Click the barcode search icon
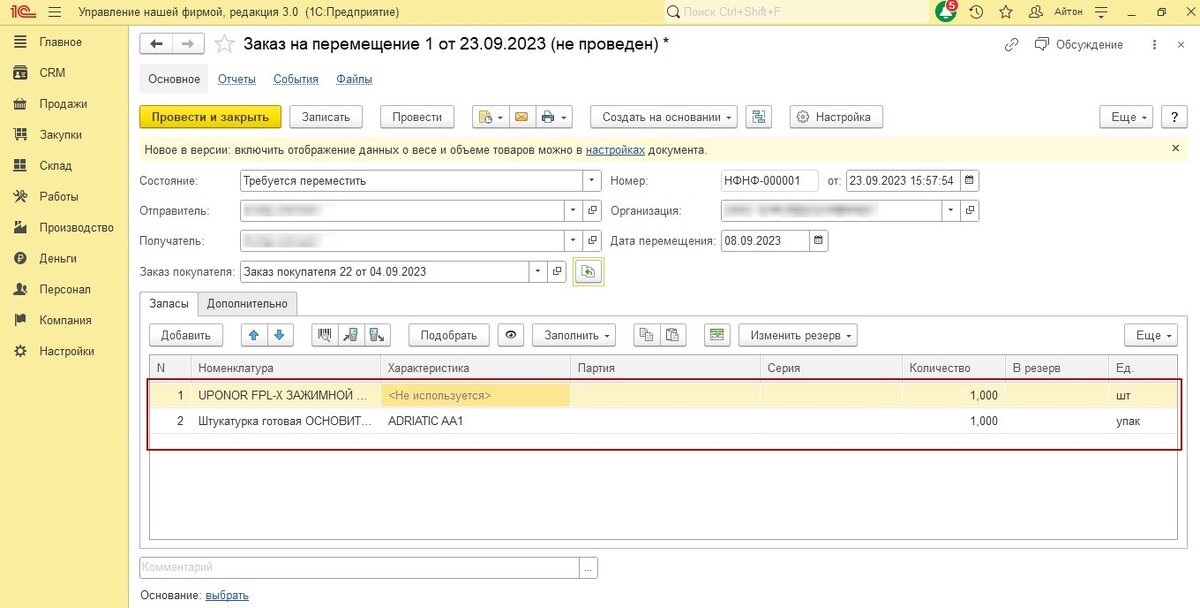Viewport: 1200px width, 608px height. pos(324,335)
